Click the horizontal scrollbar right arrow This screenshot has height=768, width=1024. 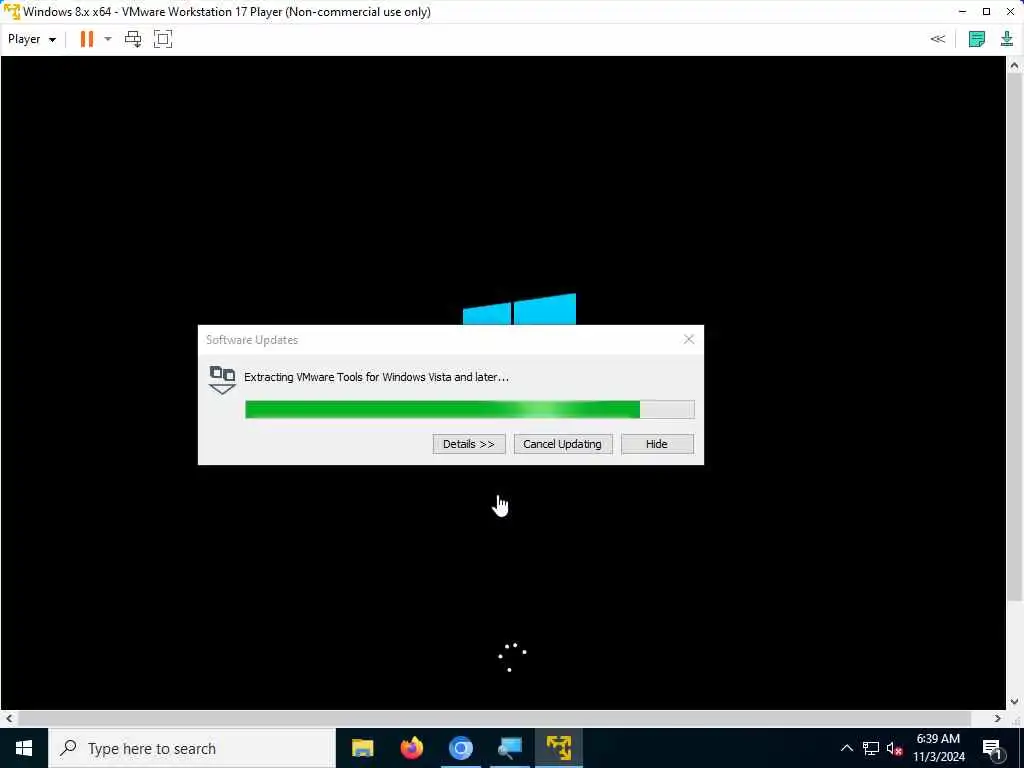click(x=997, y=718)
